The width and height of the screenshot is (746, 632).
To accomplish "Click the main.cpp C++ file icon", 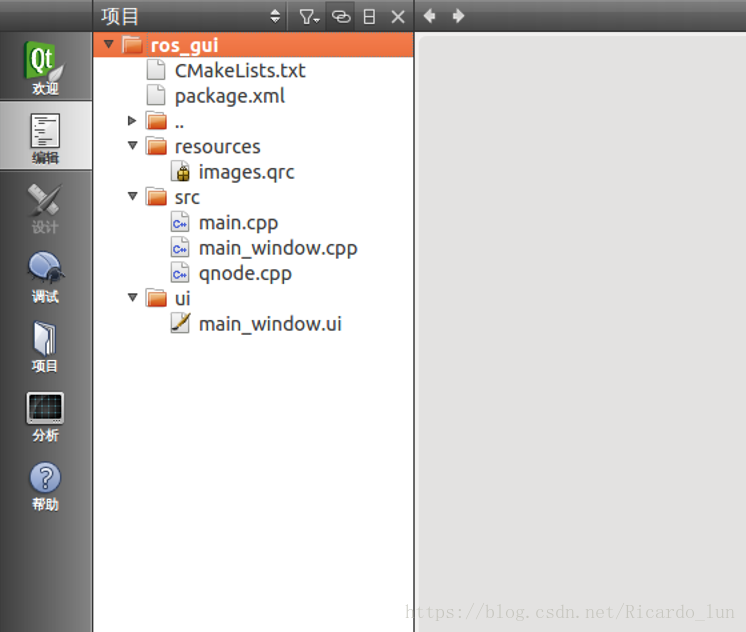I will tap(180, 222).
